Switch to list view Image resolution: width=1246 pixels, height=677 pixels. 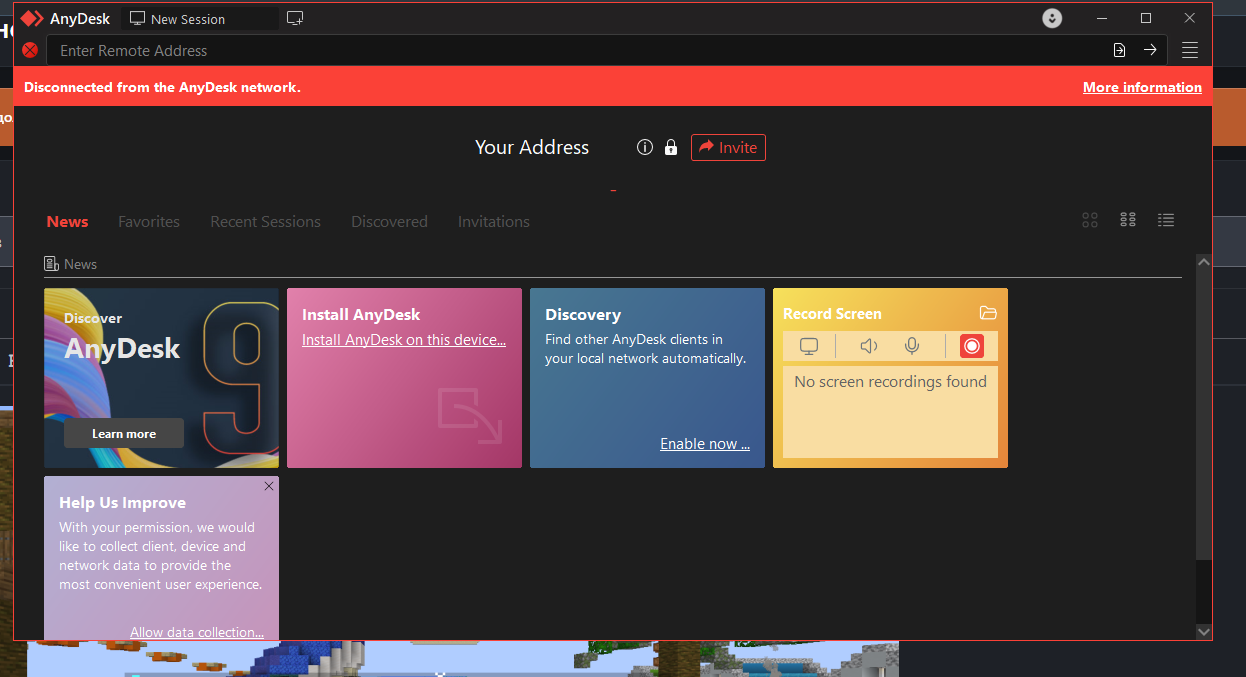click(1166, 220)
